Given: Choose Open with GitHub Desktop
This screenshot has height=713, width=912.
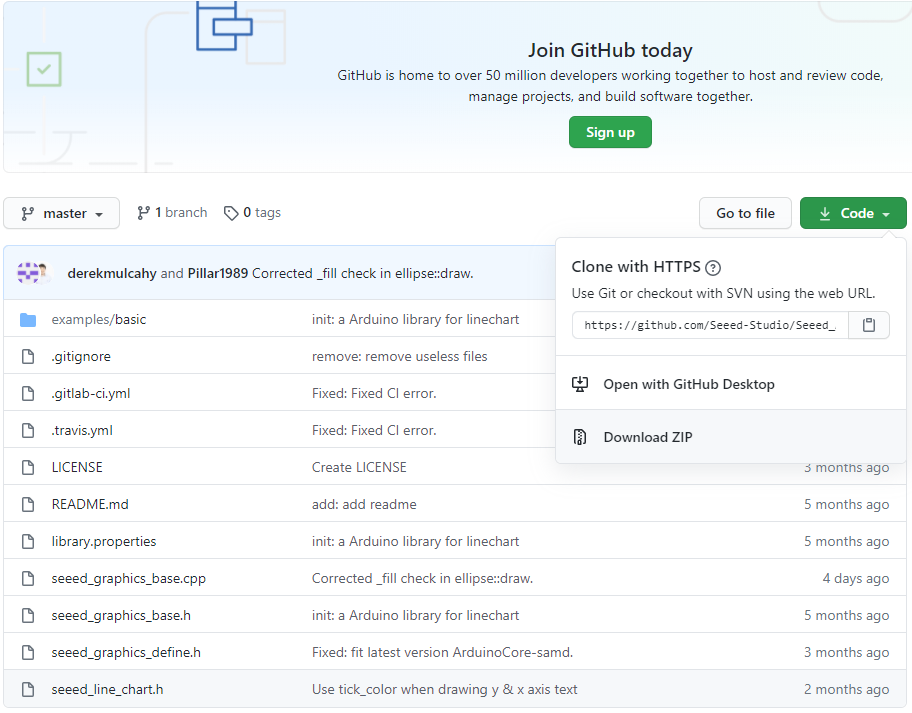Looking at the screenshot, I should [x=688, y=384].
